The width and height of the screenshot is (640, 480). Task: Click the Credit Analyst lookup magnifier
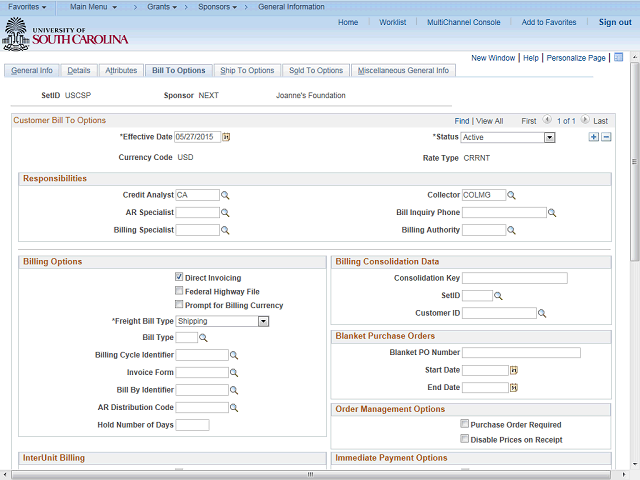point(226,196)
